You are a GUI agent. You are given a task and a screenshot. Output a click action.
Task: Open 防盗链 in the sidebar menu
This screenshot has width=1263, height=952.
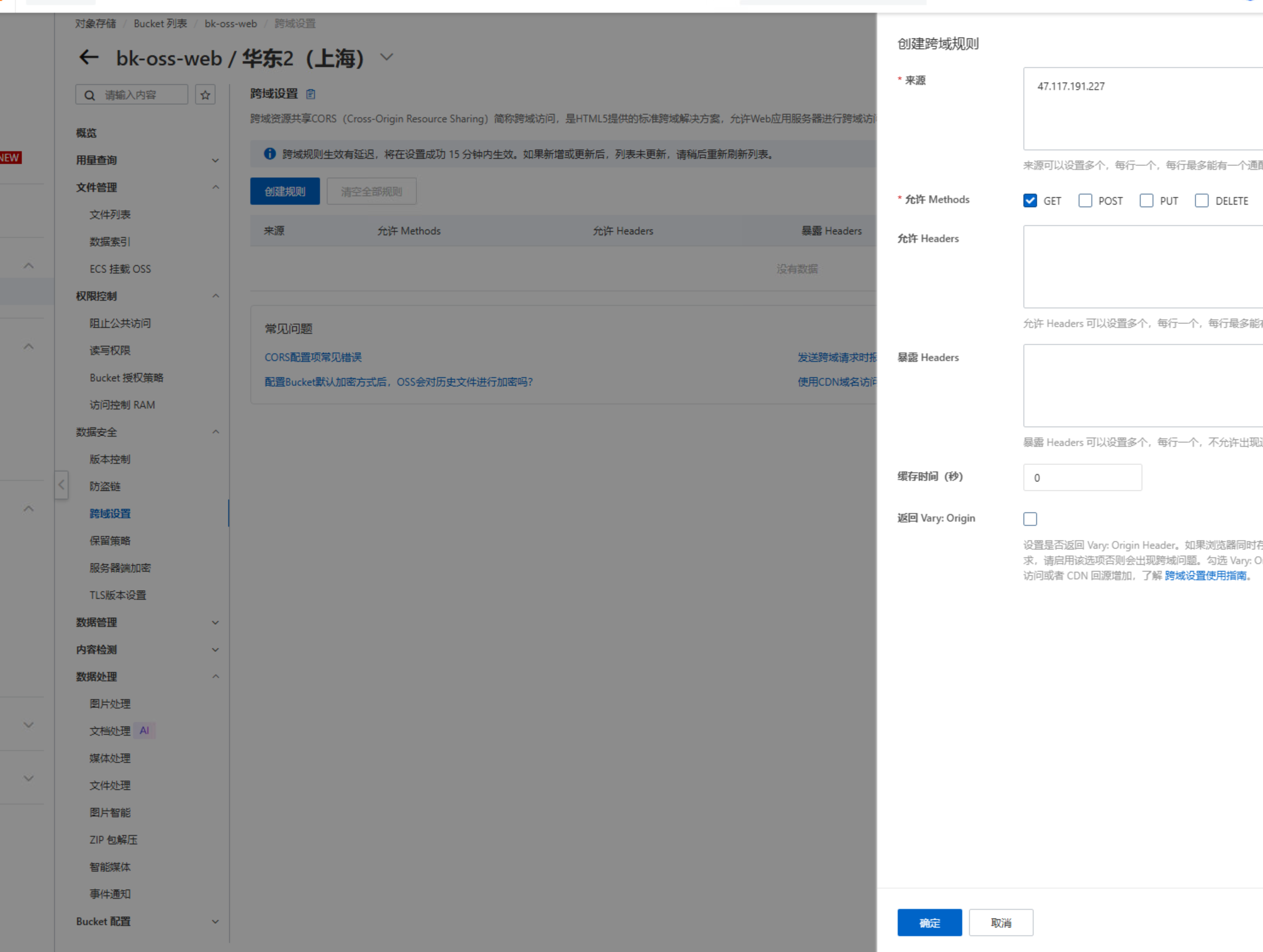coord(105,486)
